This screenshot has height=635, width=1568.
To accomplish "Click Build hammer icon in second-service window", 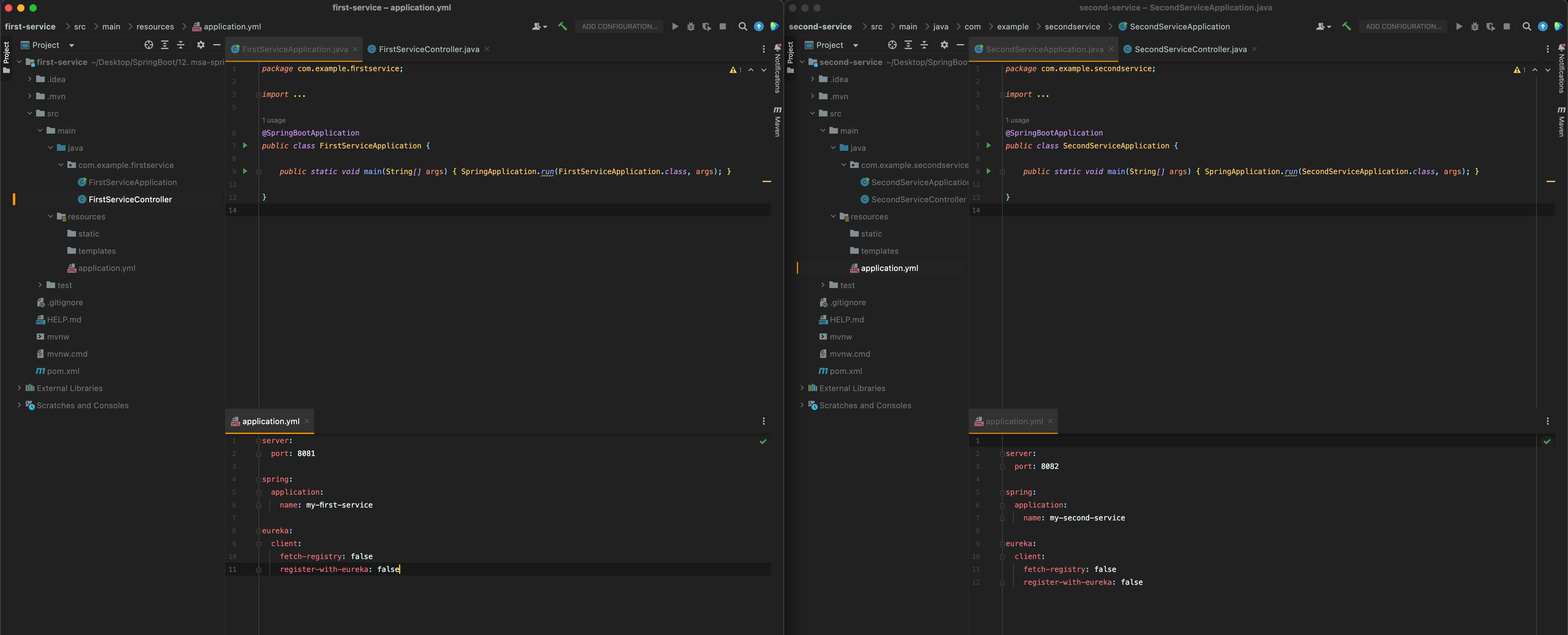I will click(x=1346, y=26).
